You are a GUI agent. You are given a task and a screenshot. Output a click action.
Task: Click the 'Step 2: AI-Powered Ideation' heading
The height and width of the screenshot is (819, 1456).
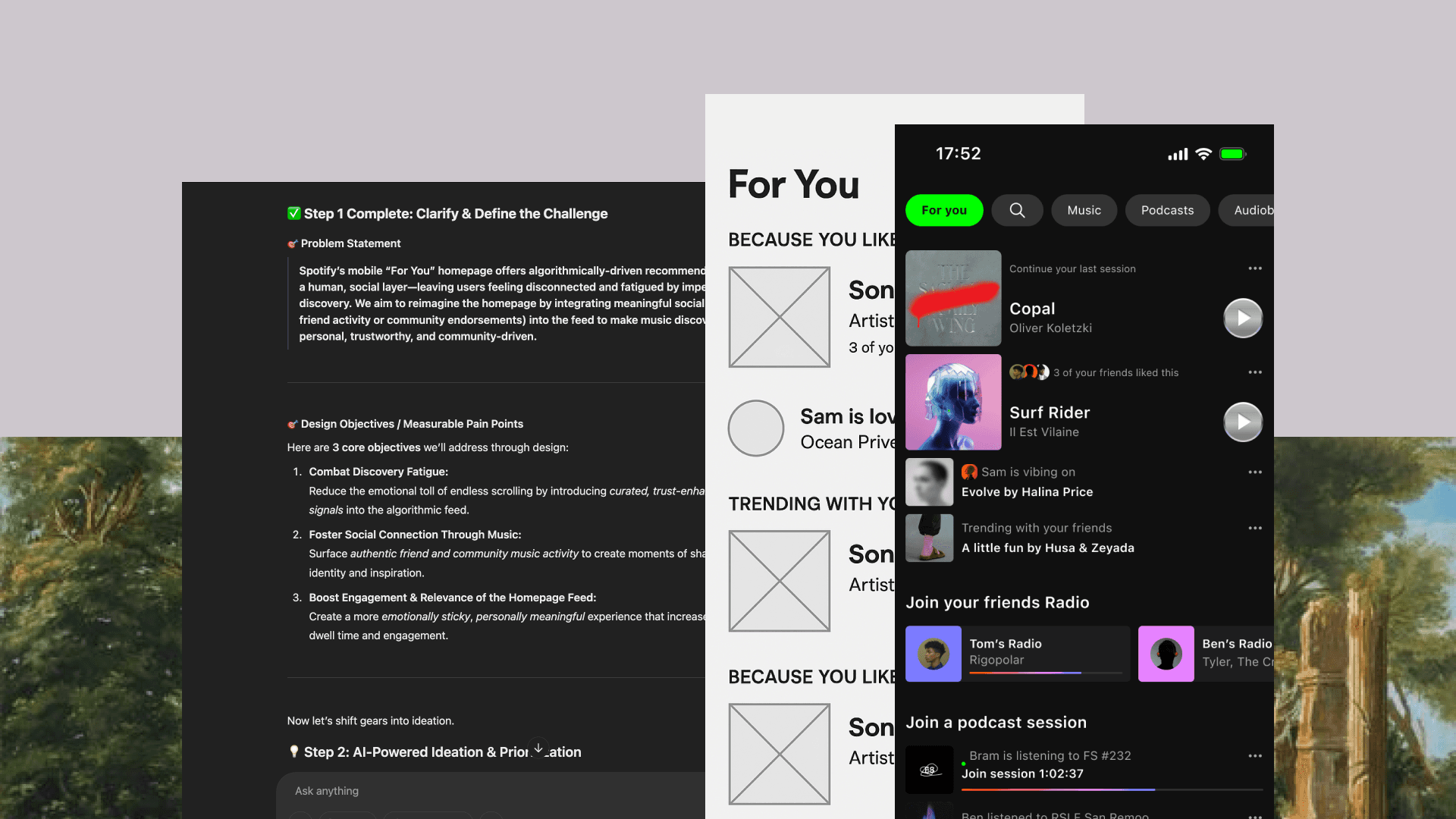point(443,752)
